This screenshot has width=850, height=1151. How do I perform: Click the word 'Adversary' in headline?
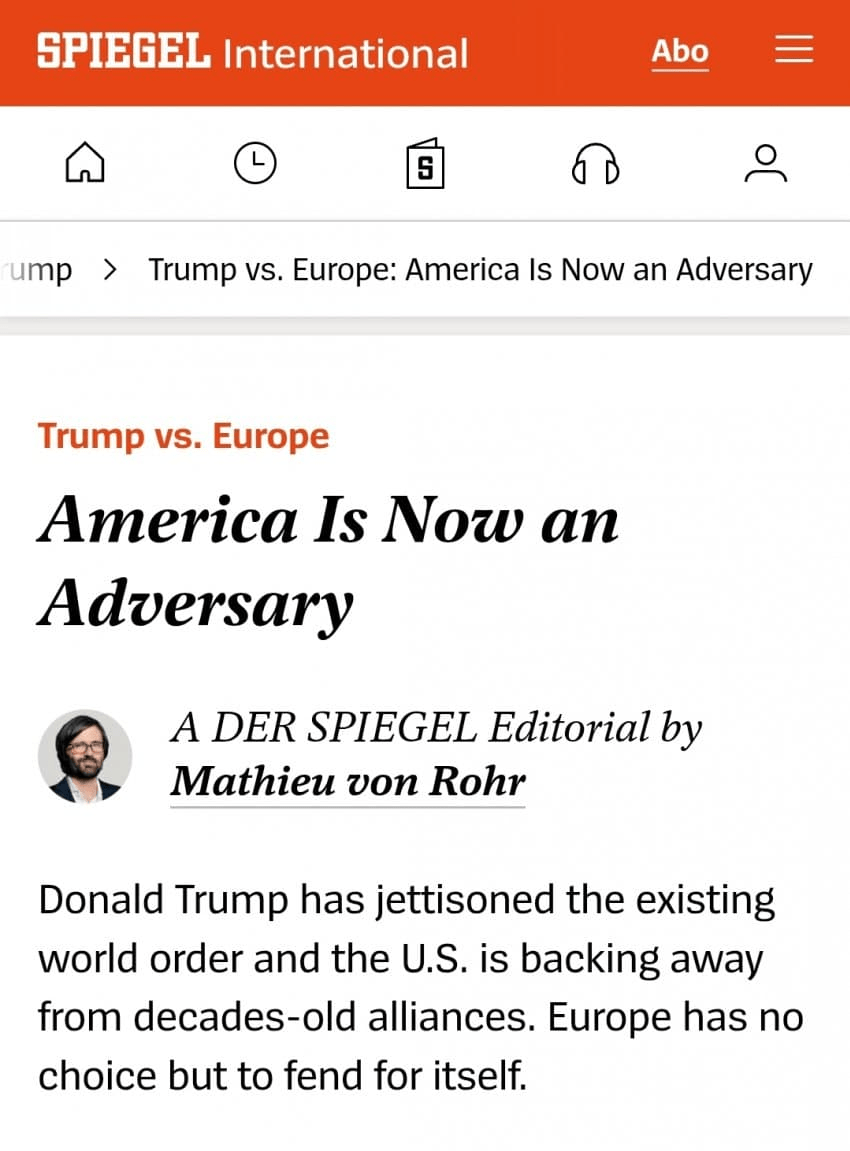click(x=196, y=602)
